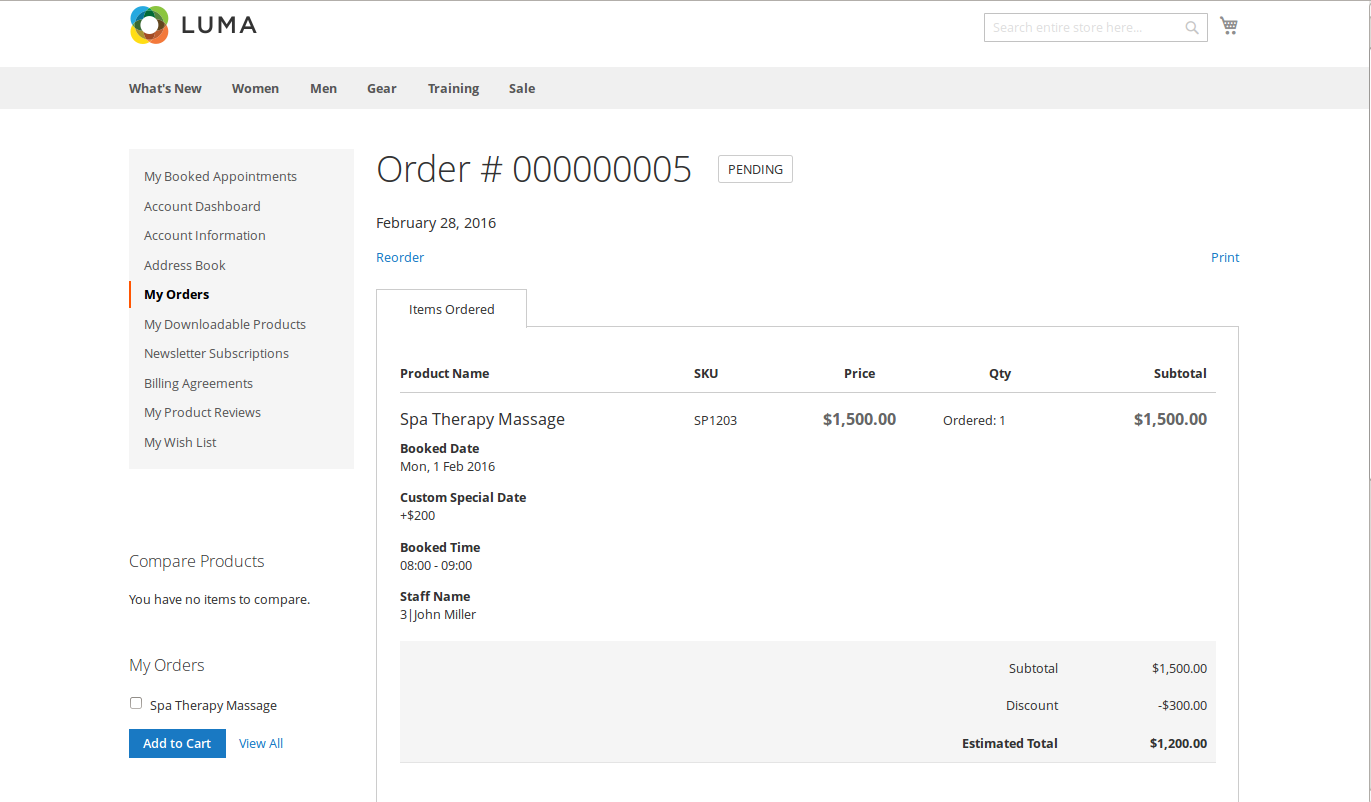Open the Address Book page
1371x802 pixels.
click(x=185, y=266)
